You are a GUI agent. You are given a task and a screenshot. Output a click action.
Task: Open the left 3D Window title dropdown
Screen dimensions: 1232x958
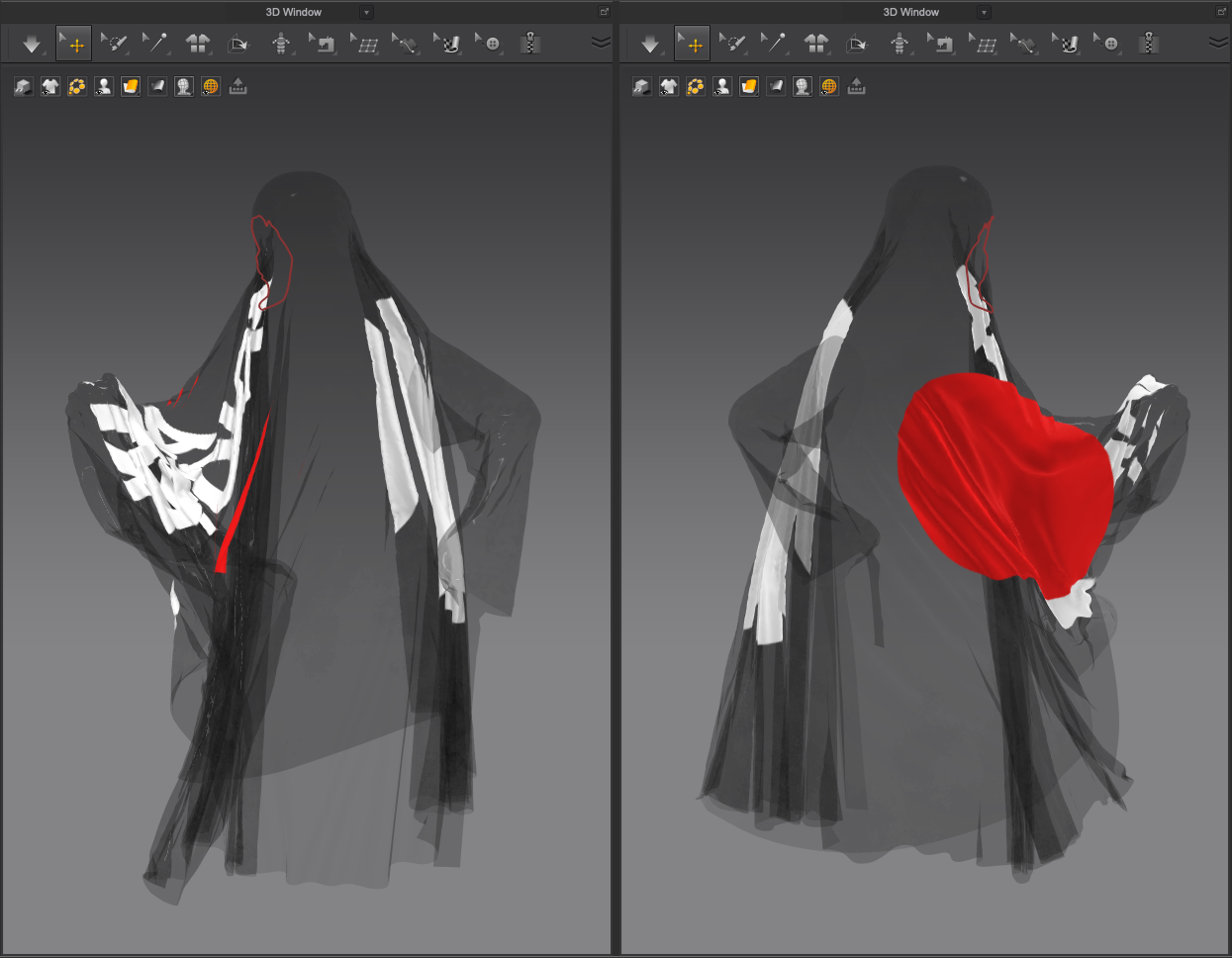click(366, 13)
